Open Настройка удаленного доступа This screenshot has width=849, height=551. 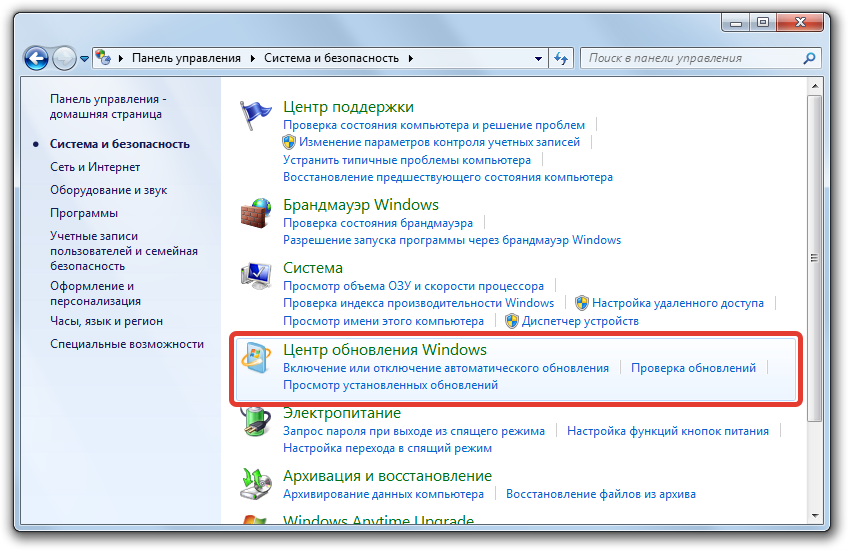(x=678, y=303)
